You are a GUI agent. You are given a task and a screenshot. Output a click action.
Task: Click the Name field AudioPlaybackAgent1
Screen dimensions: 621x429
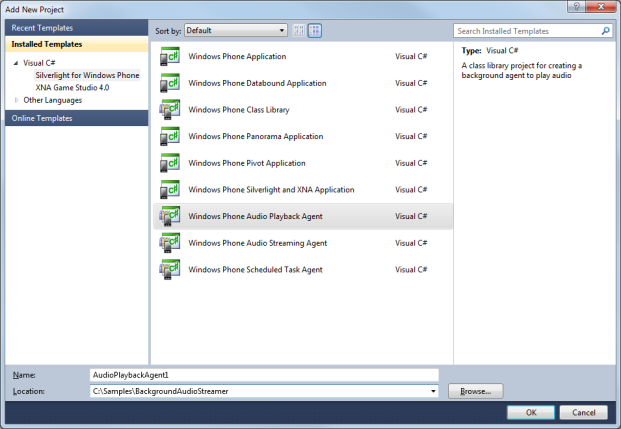click(264, 375)
